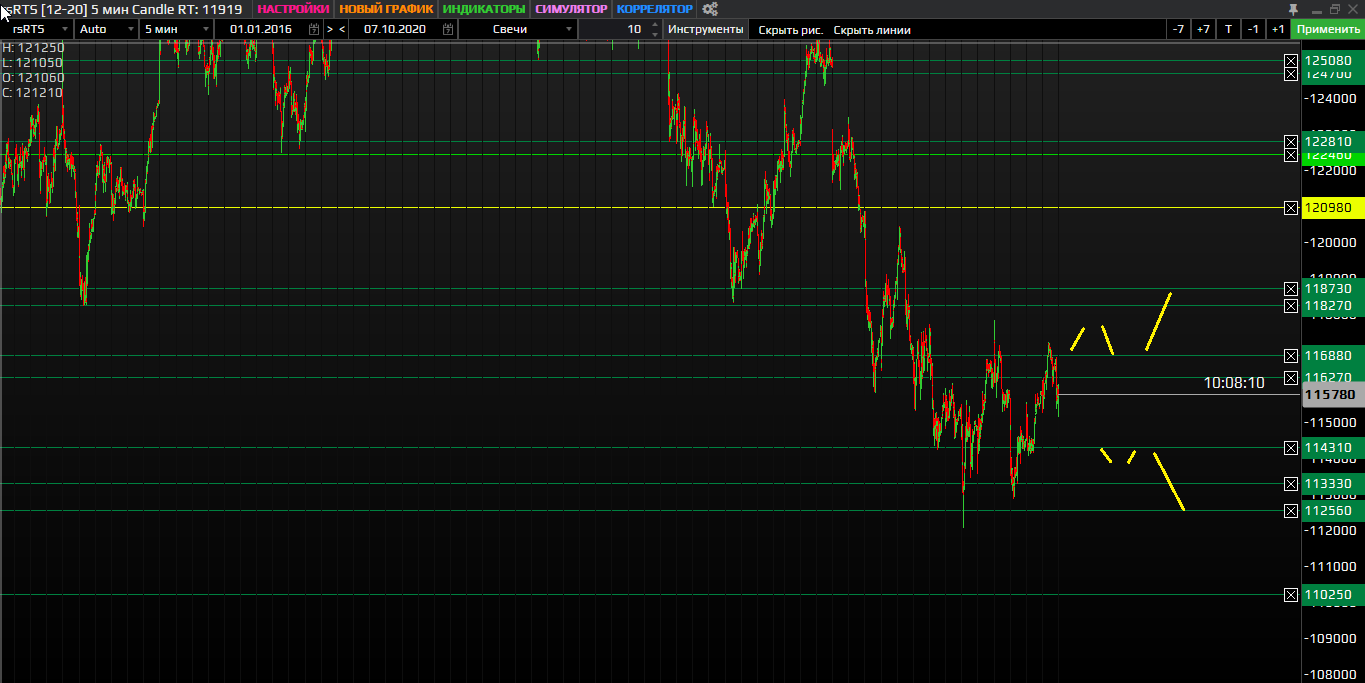Open the gears settings icon
Screen dimensions: 1365x683
coord(710,9)
